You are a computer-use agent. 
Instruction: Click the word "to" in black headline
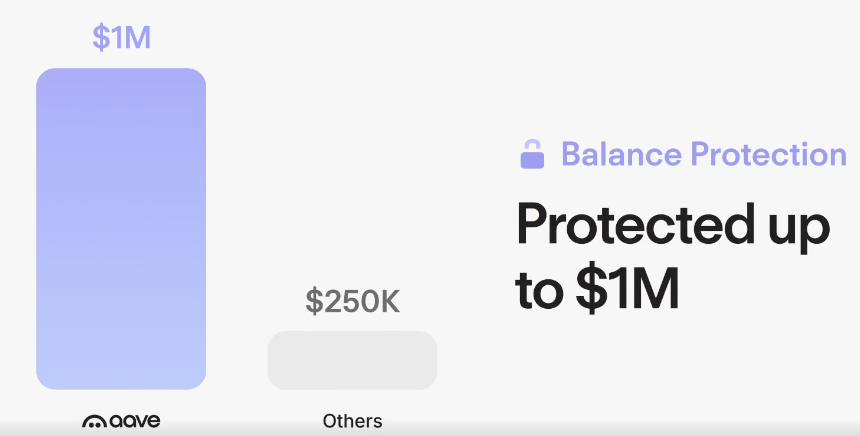coord(539,288)
